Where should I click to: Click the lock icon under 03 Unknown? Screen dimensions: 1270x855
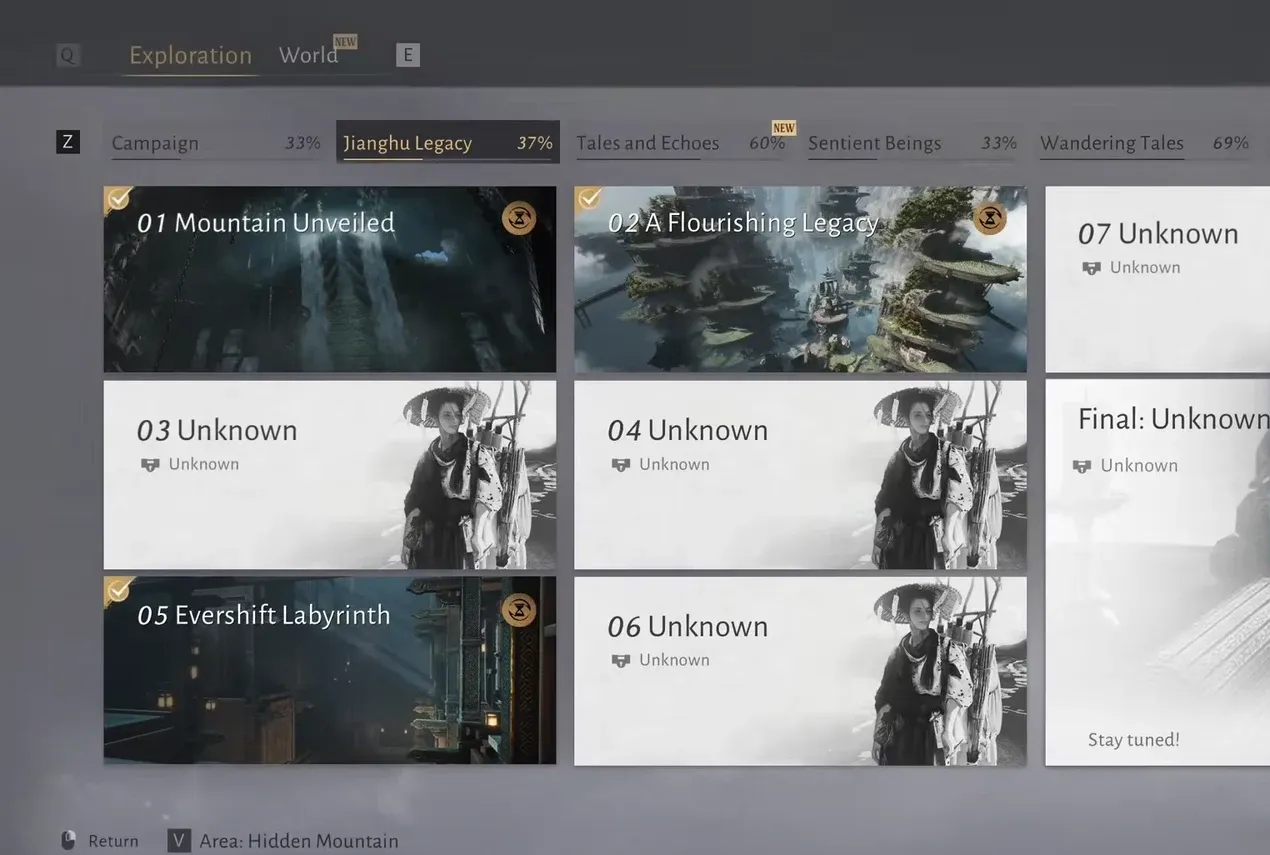pos(150,465)
